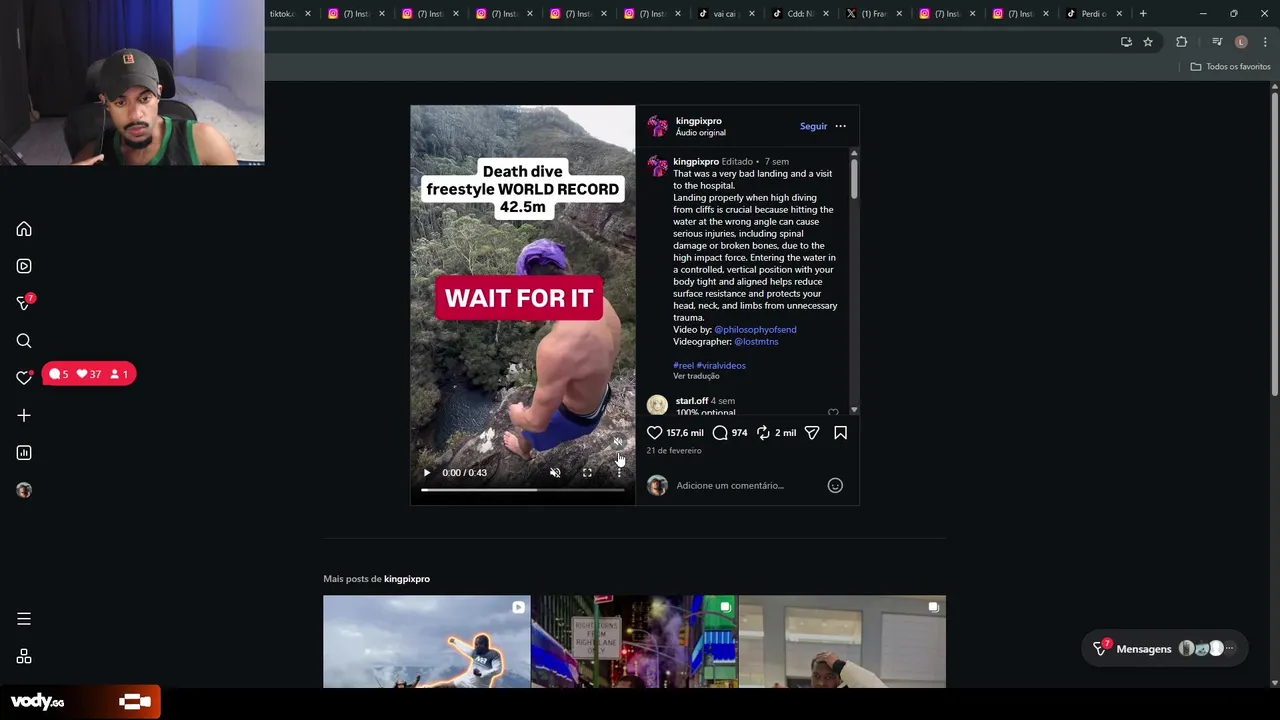Screen dimensions: 1280x720
Task: Open the @lostmtns mention
Action: (x=756, y=342)
